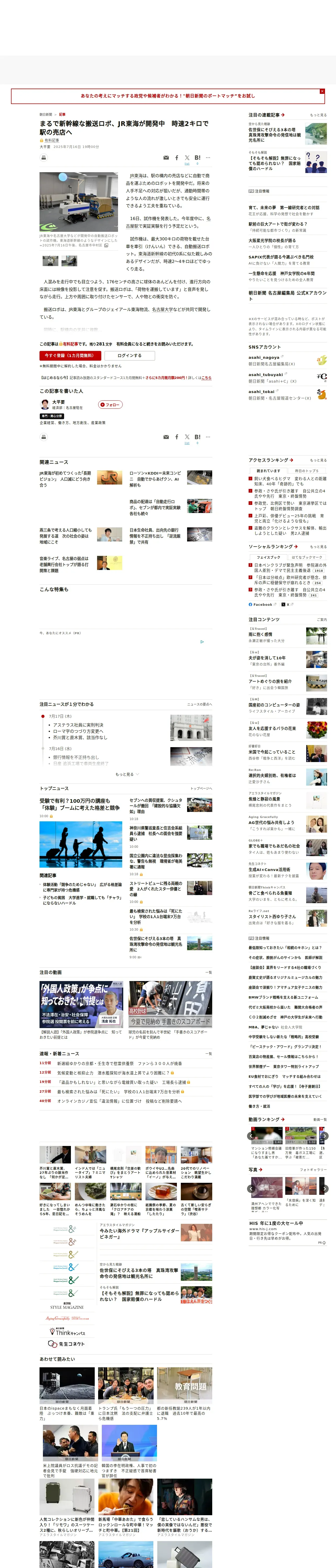Select the はてなブックマーク social ranking tab
Viewport: 336px width, 1568px height.
coord(307,557)
